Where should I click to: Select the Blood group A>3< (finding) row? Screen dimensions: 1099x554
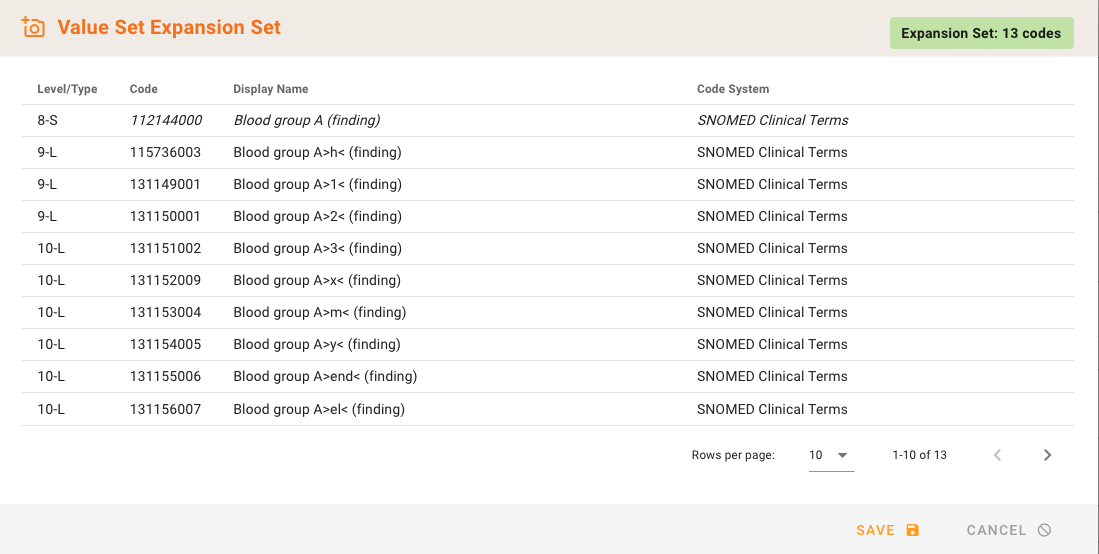click(x=317, y=248)
